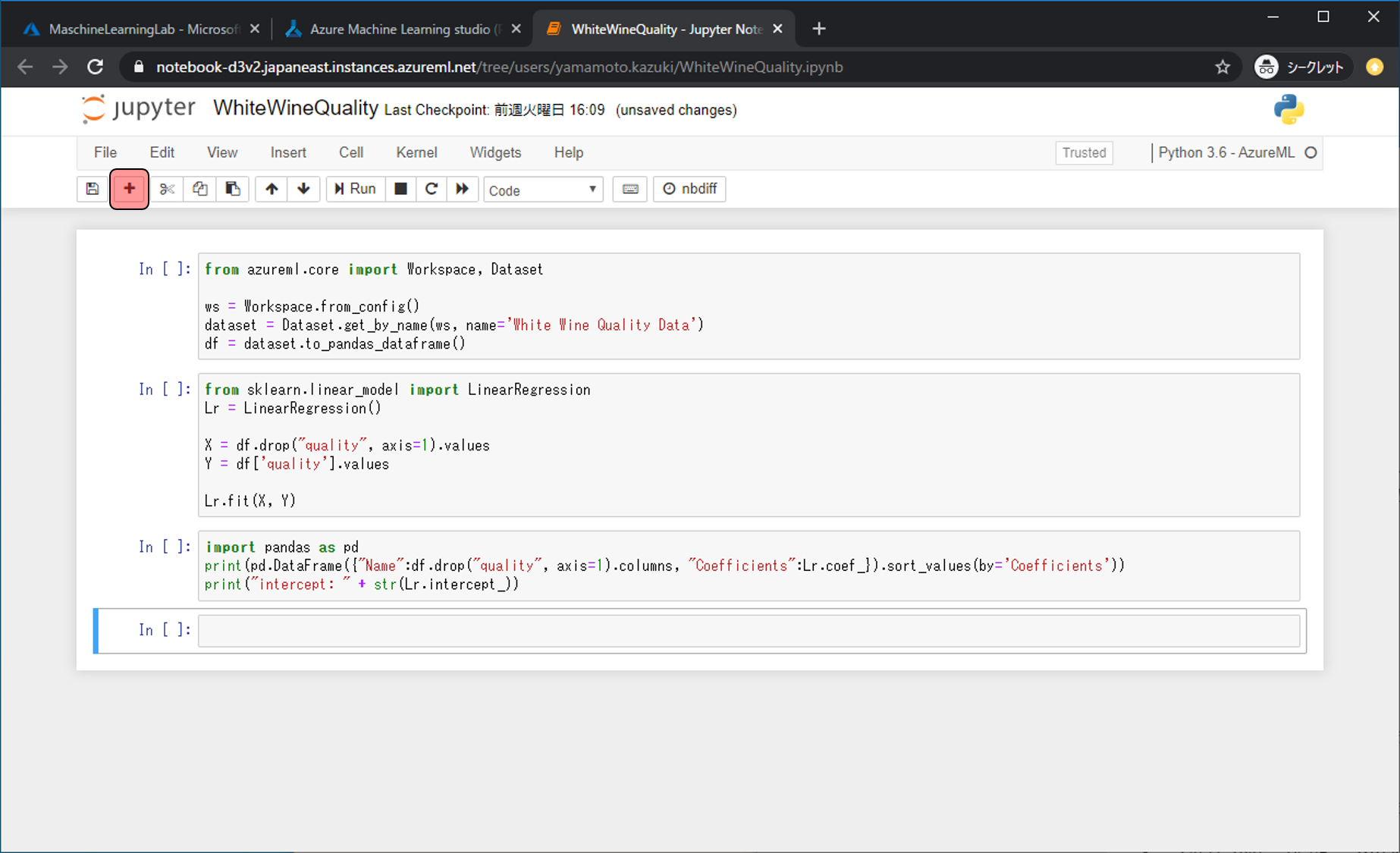The height and width of the screenshot is (853, 1400).
Task: Insert a new cell below with plus icon
Action: [x=129, y=189]
